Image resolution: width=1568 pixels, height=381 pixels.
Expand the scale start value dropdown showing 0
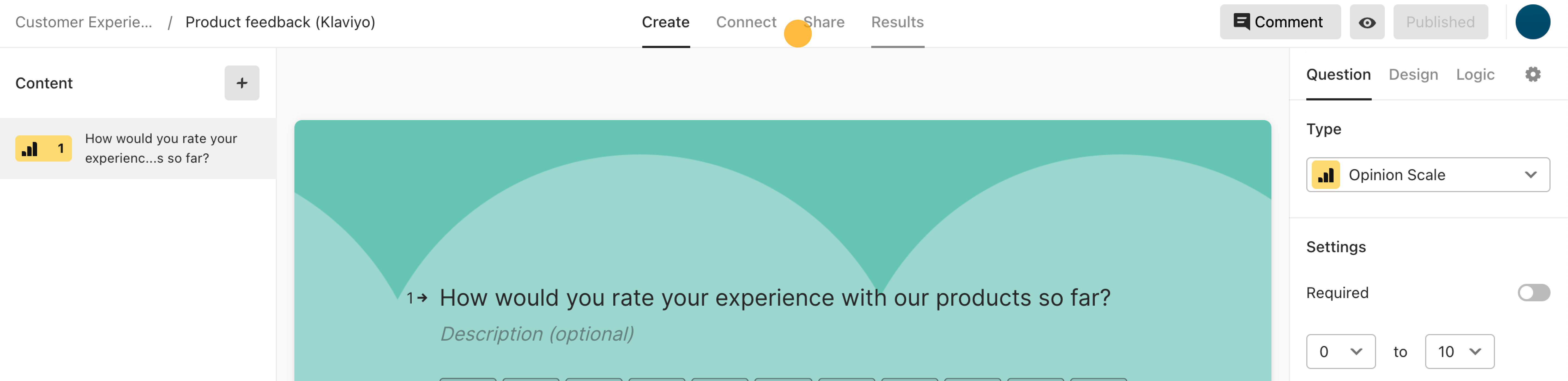[x=1340, y=352]
